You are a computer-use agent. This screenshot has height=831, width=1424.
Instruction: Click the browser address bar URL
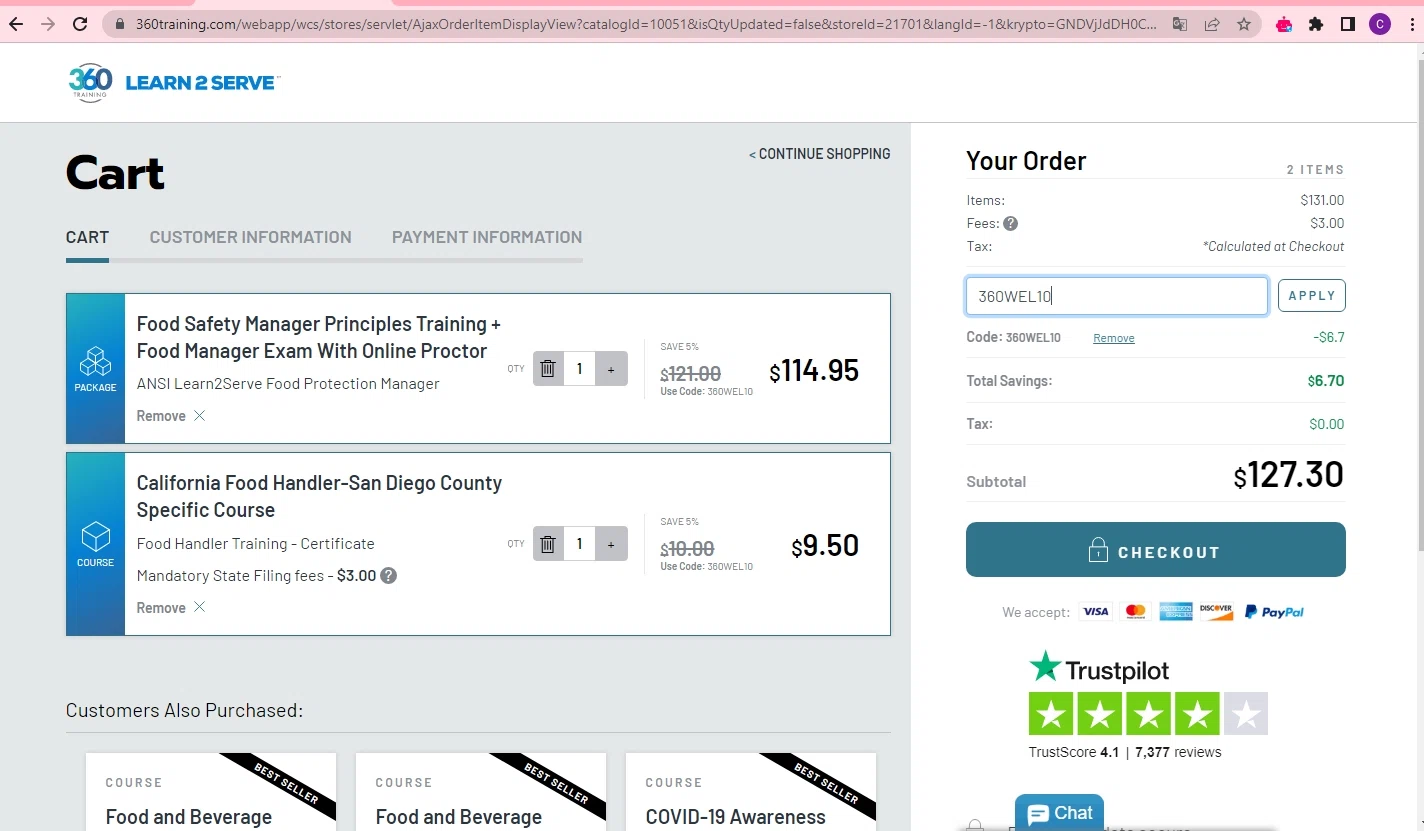(646, 24)
